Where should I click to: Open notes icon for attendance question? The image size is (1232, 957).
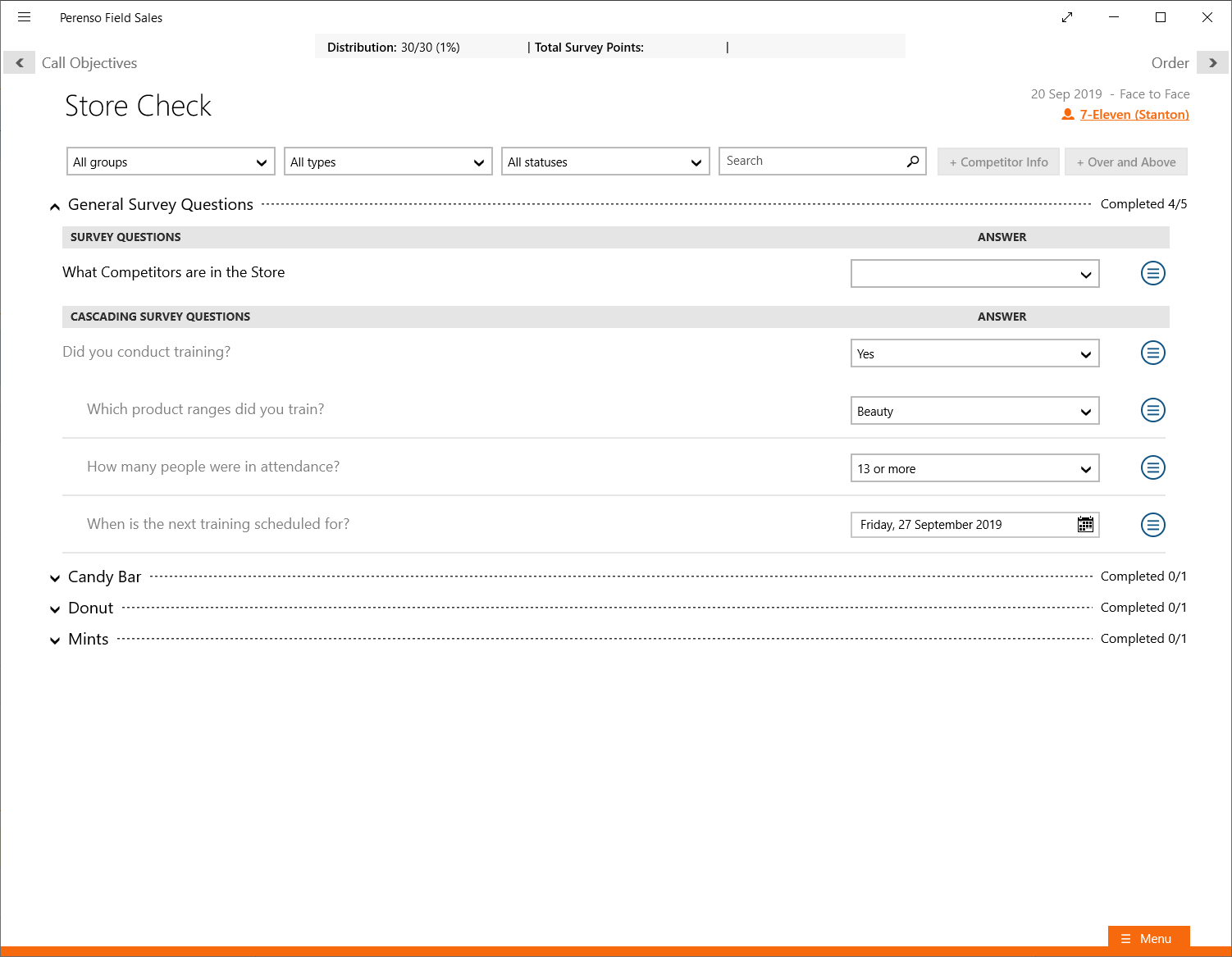tap(1153, 467)
